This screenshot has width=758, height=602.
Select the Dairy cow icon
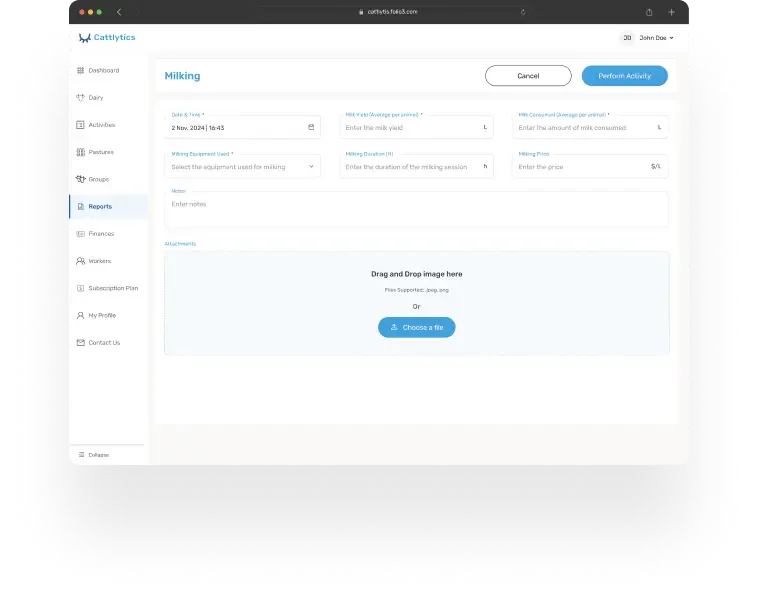(80, 98)
